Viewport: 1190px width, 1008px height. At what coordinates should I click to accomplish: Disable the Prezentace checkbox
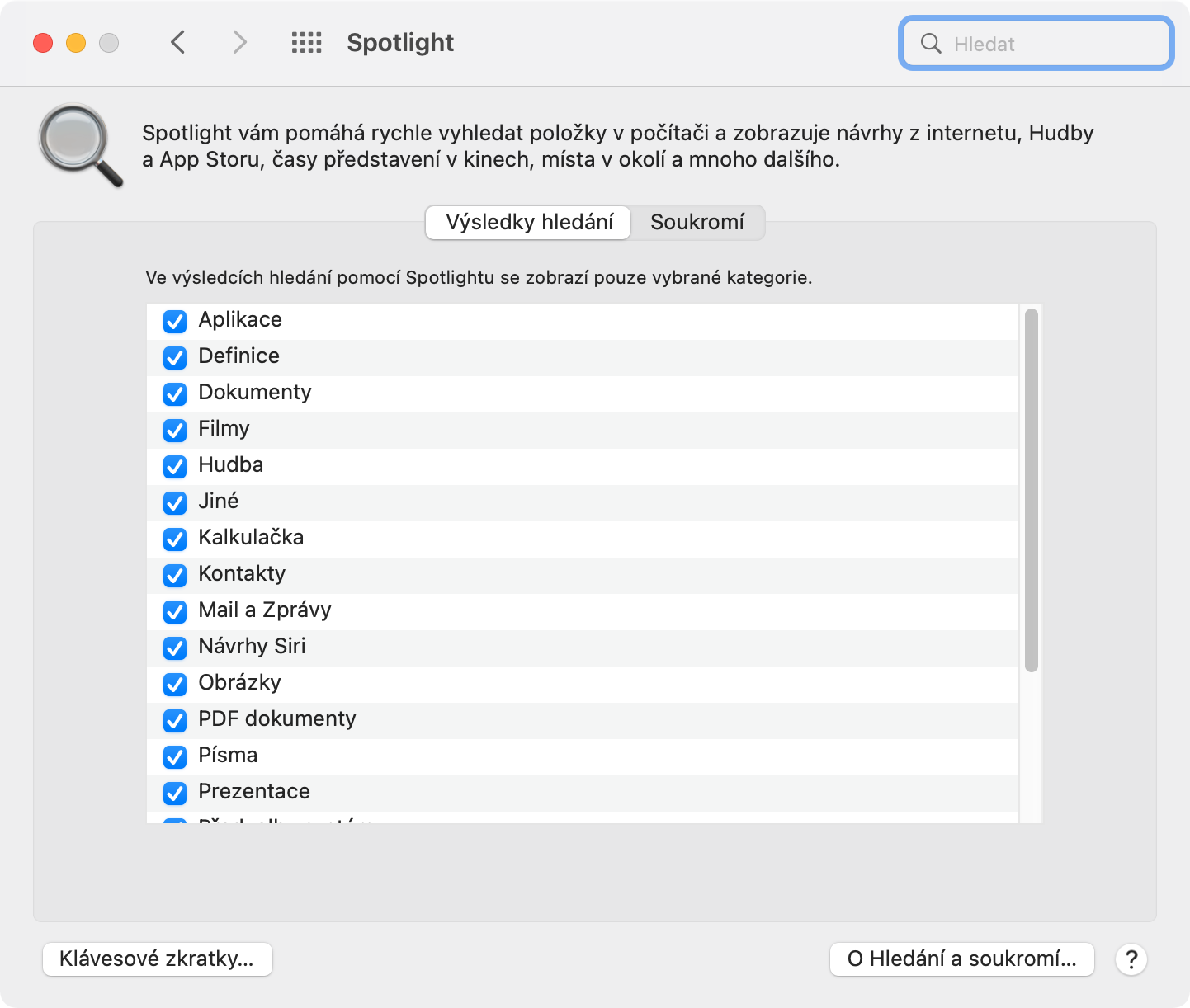pos(175,793)
